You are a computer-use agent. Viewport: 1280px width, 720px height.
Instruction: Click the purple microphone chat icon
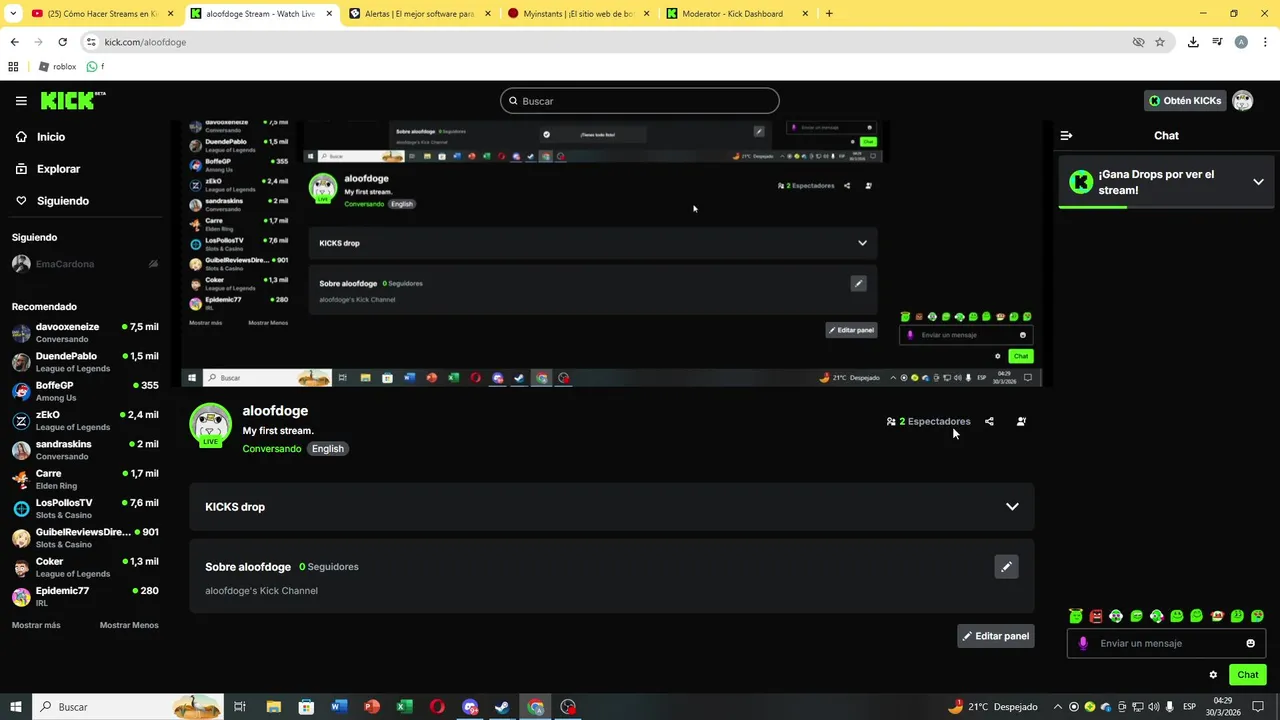tap(1083, 643)
